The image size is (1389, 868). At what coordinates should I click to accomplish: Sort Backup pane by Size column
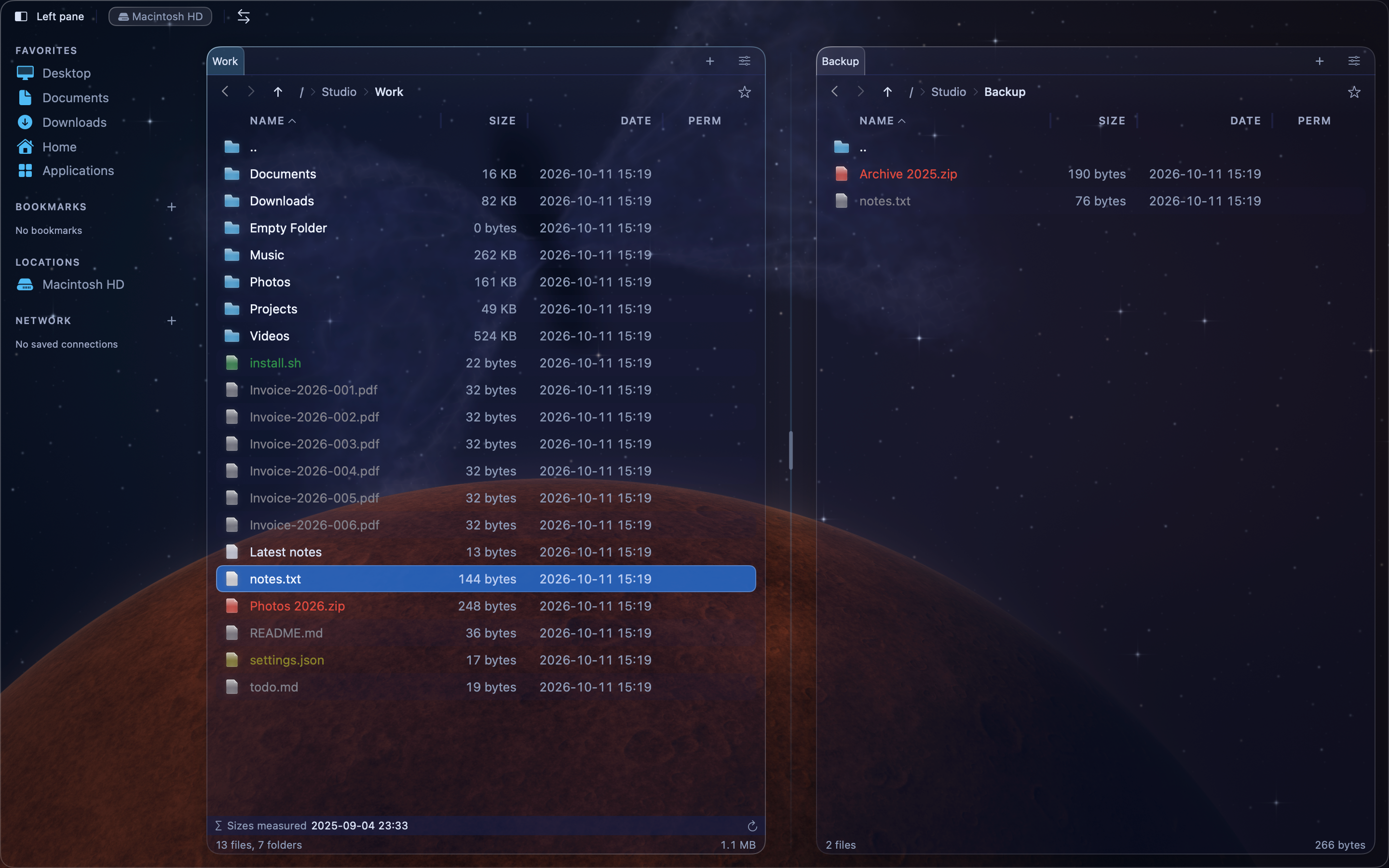pos(1112,121)
